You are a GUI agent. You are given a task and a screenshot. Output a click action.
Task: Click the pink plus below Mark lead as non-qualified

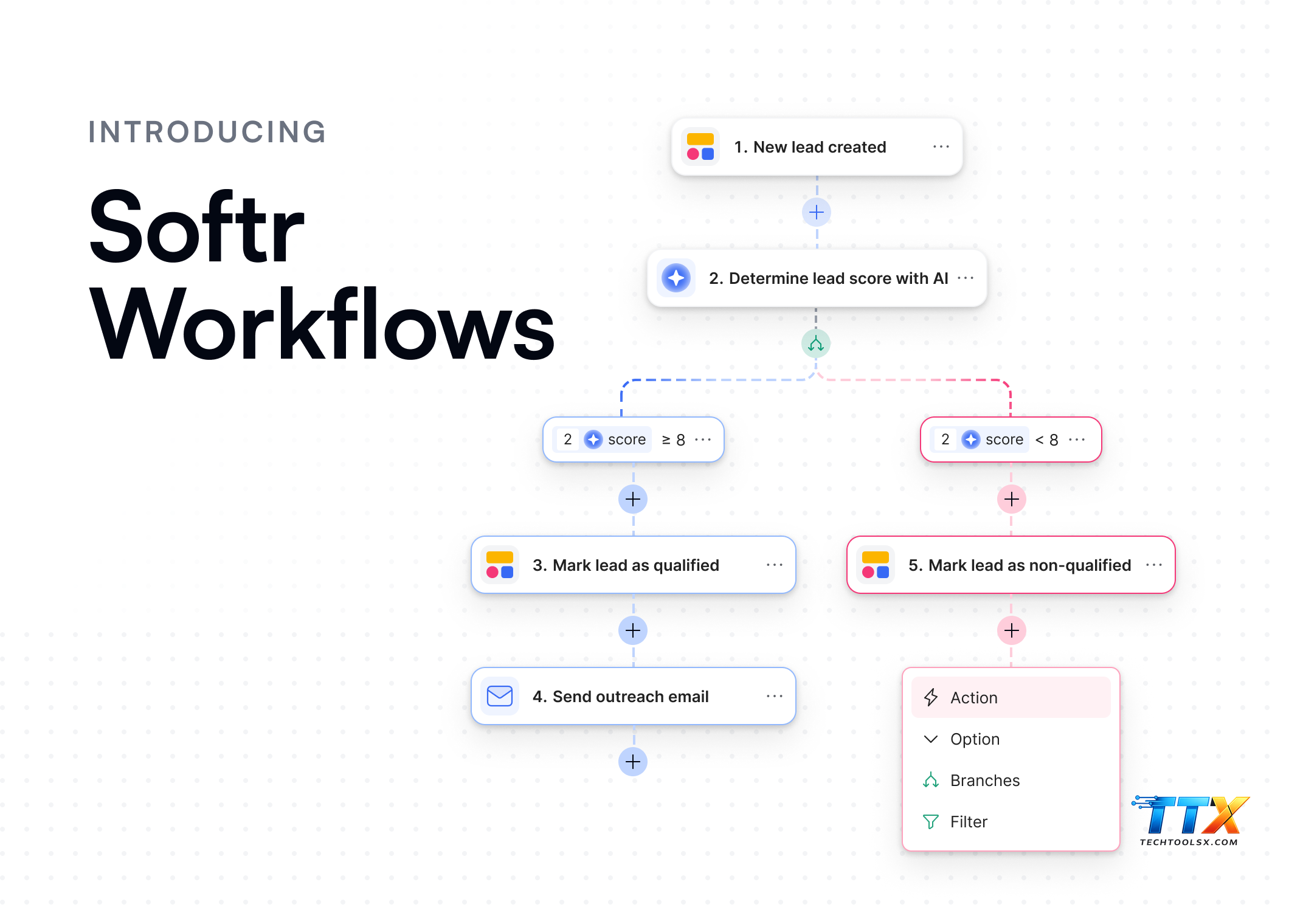1012,630
